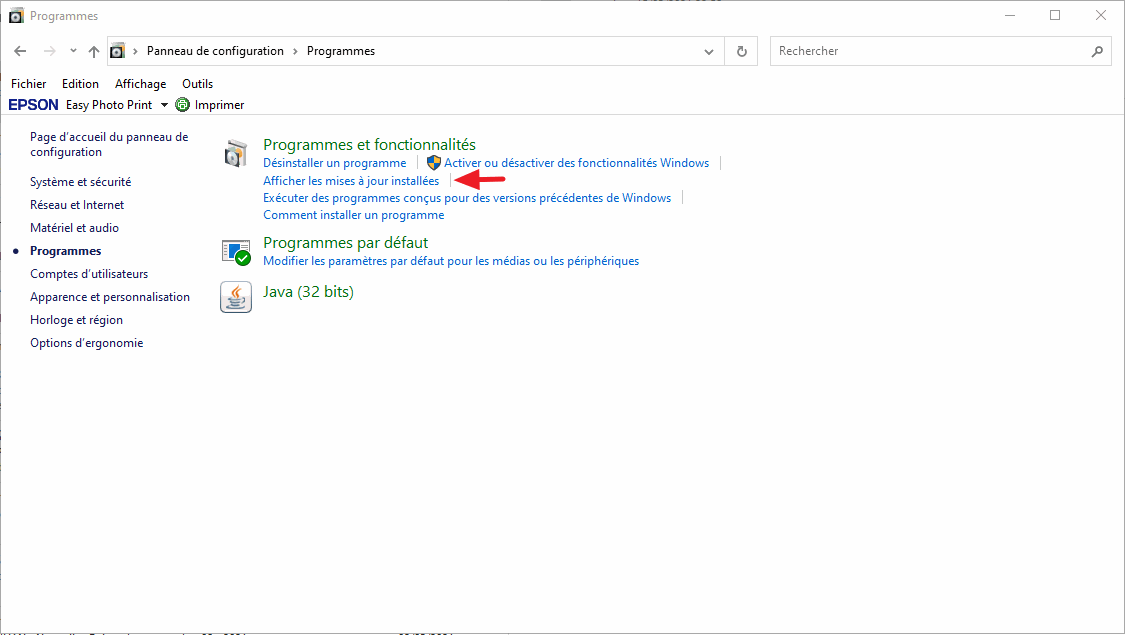This screenshot has height=635, width=1125.
Task: Click the back navigation arrow
Action: click(20, 51)
